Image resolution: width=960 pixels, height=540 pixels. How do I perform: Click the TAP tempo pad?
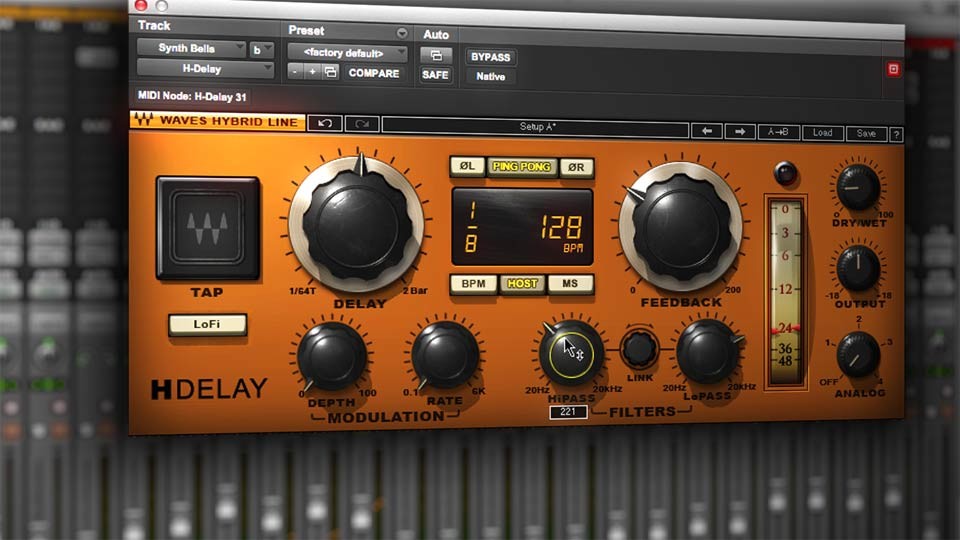[208, 228]
